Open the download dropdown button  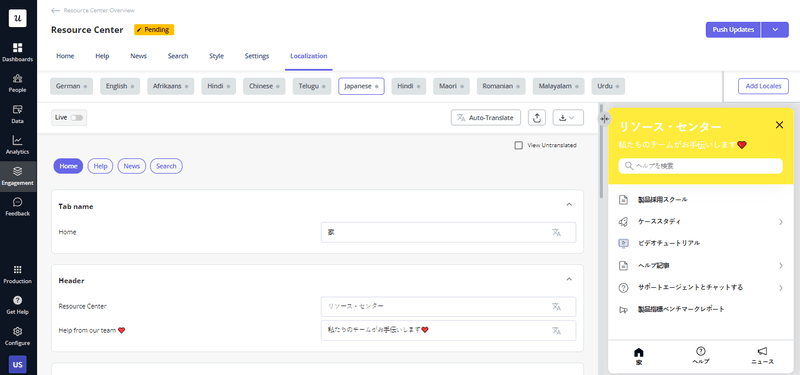point(567,117)
